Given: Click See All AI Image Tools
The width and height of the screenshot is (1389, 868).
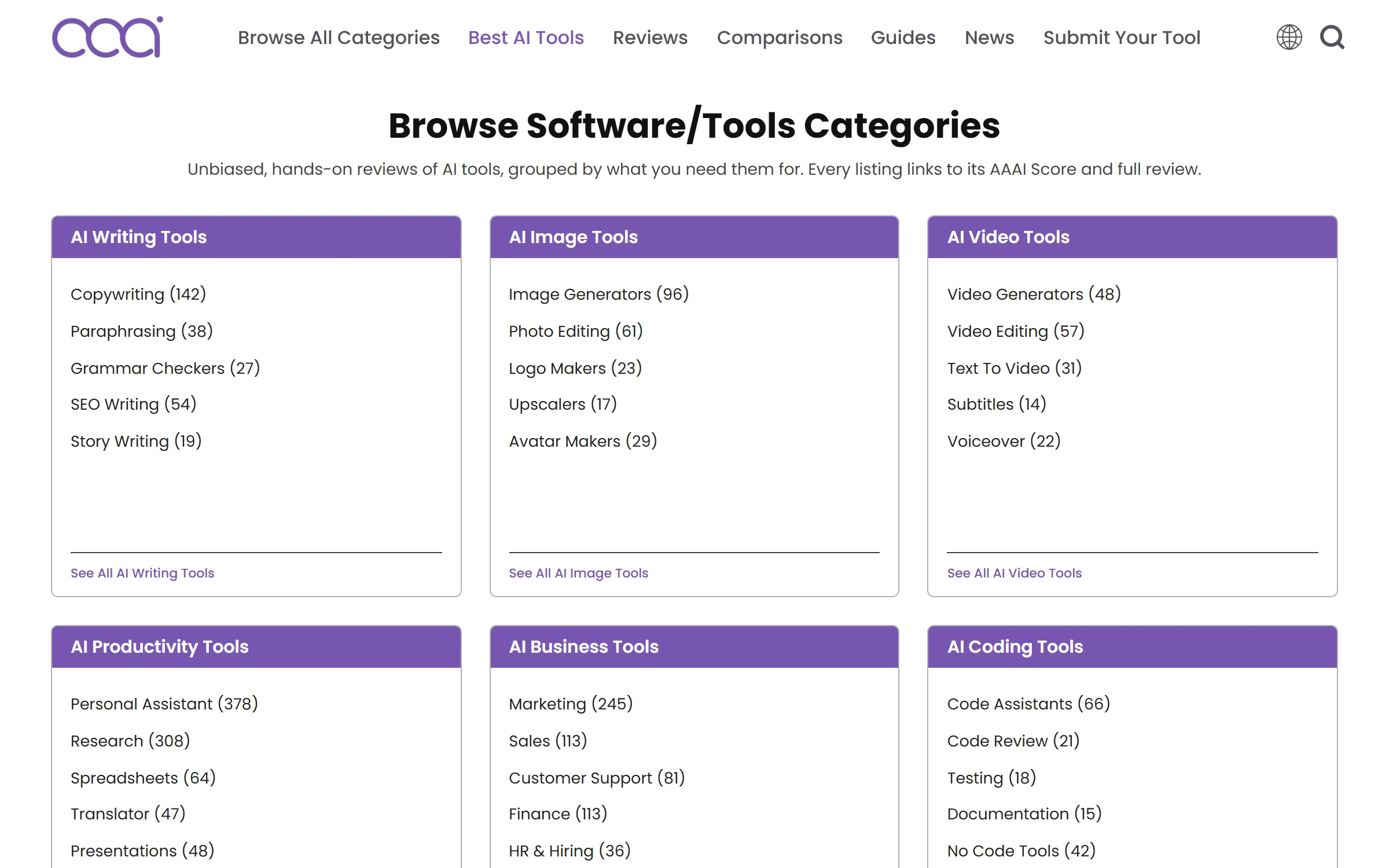Looking at the screenshot, I should pos(578,573).
